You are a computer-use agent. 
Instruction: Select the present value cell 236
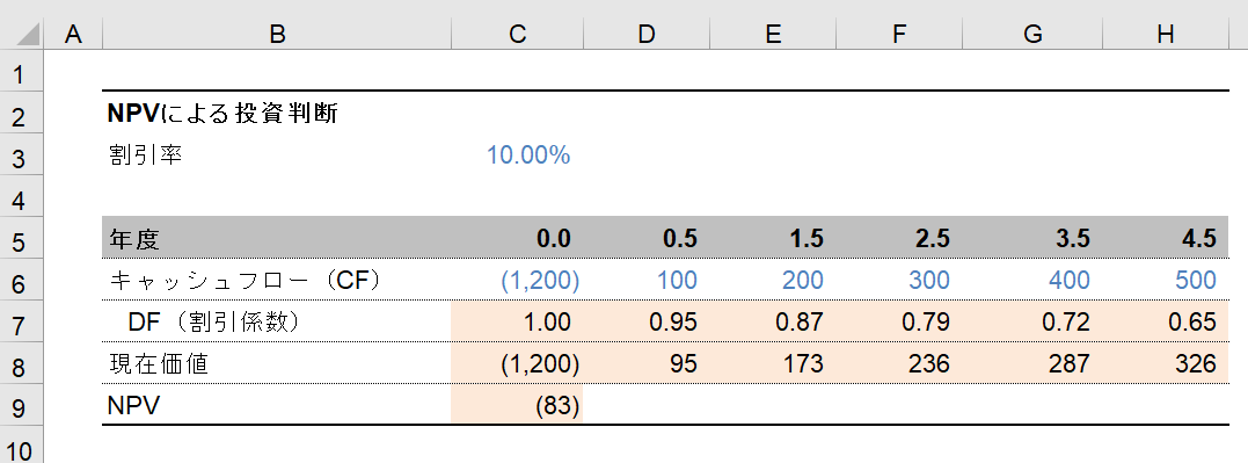(x=929, y=364)
